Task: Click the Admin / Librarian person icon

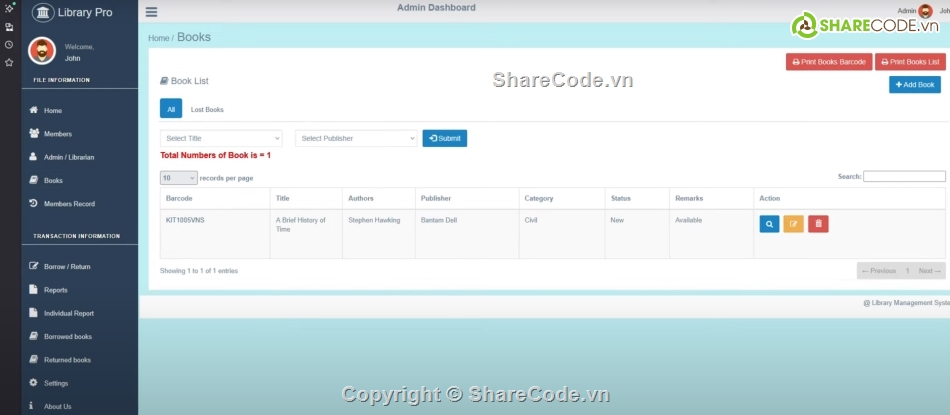Action: [x=33, y=157]
